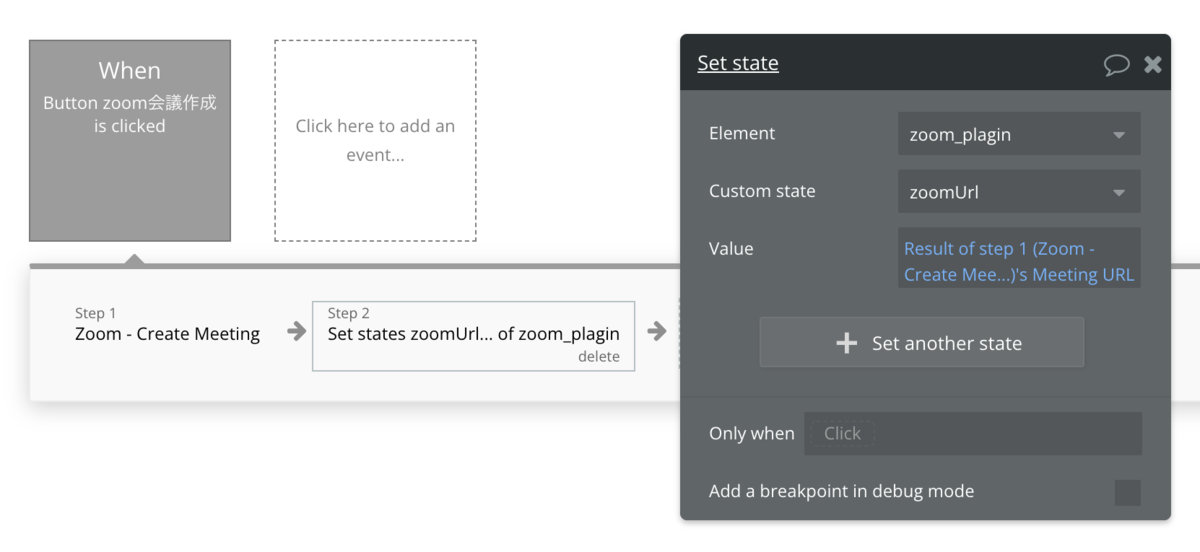Open the Custom state dropdown showing zoomUrl
This screenshot has height=552, width=1200.
tap(1018, 192)
